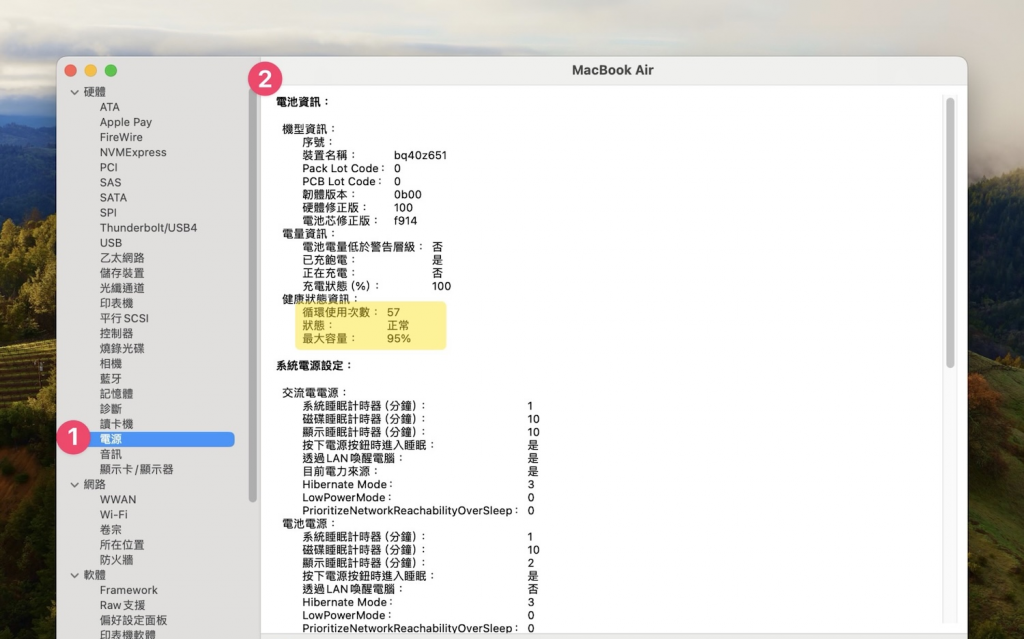Image resolution: width=1024 pixels, height=639 pixels.
Task: Open 控制器 controller entry
Action: coord(116,333)
